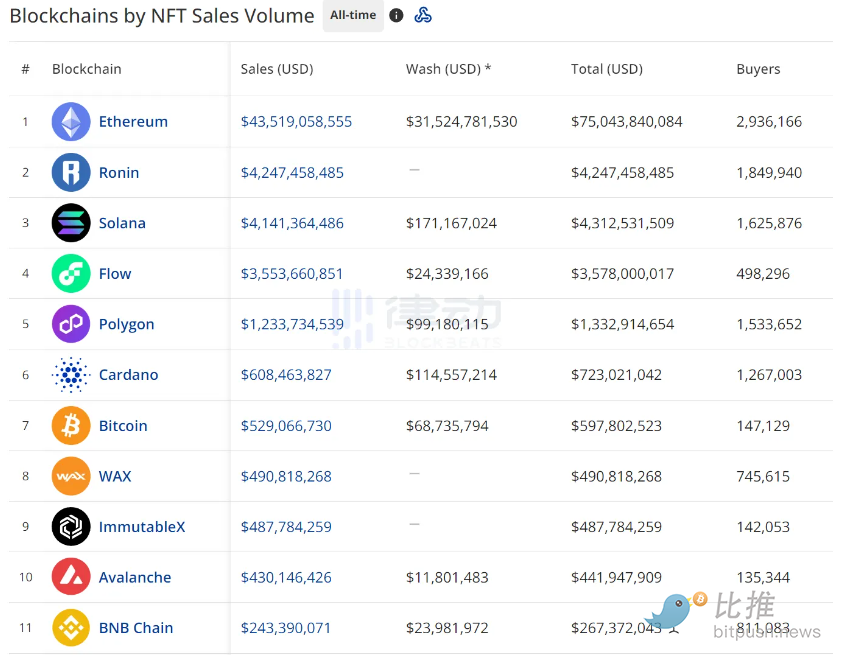The width and height of the screenshot is (841, 659).
Task: Click Solana total $4,312,531,509
Action: (622, 223)
